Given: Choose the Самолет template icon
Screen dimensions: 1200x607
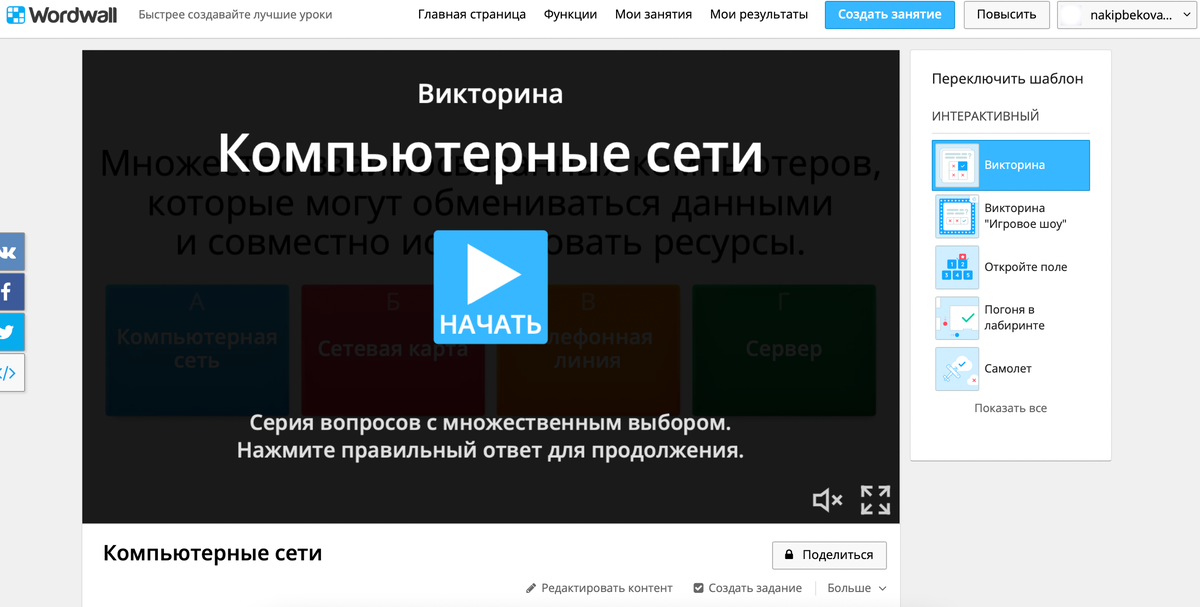Looking at the screenshot, I should pos(957,369).
